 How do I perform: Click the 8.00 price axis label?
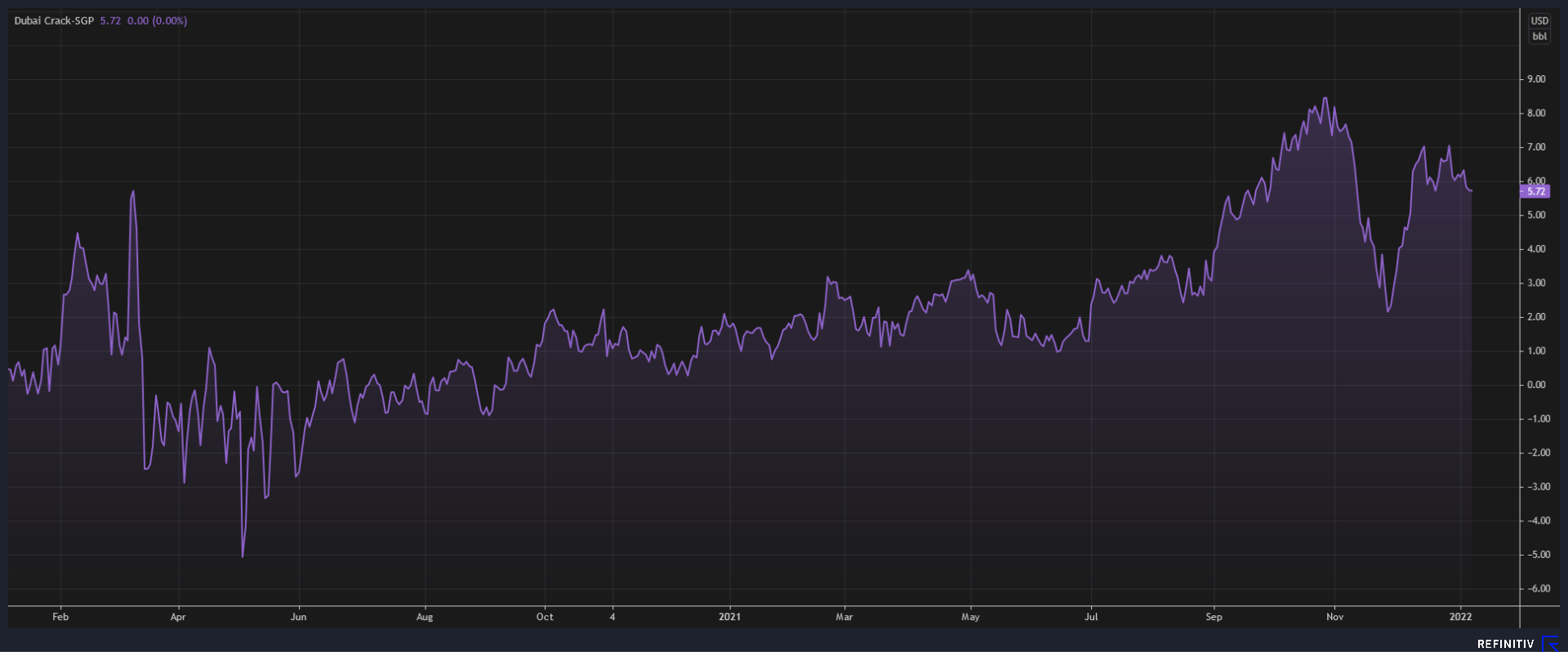pyautogui.click(x=1536, y=114)
